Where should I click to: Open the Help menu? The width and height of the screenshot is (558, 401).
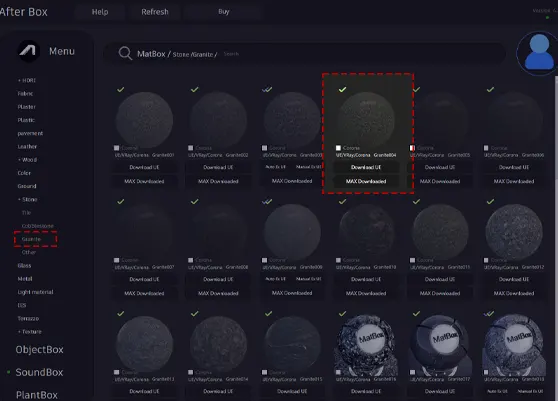coord(100,12)
